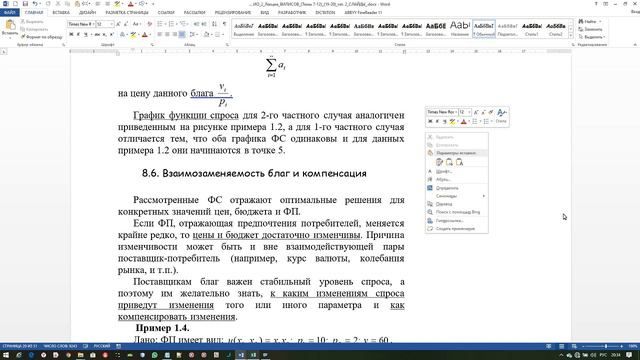Click the ribbon font color button
Image resolution: width=640 pixels, height=360 pixels.
pyautogui.click(x=144, y=35)
